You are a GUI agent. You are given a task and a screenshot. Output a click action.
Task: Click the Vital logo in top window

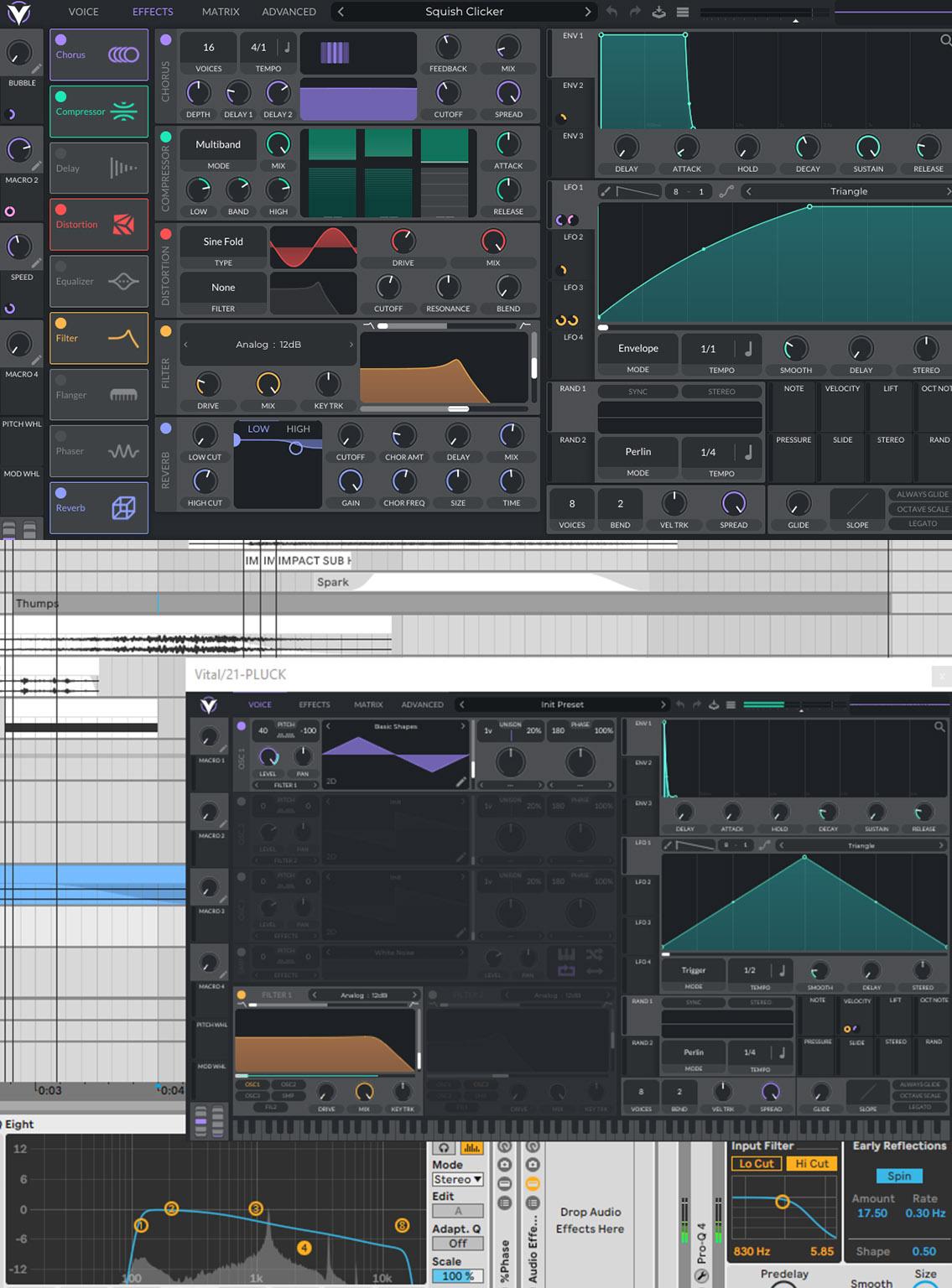(18, 12)
